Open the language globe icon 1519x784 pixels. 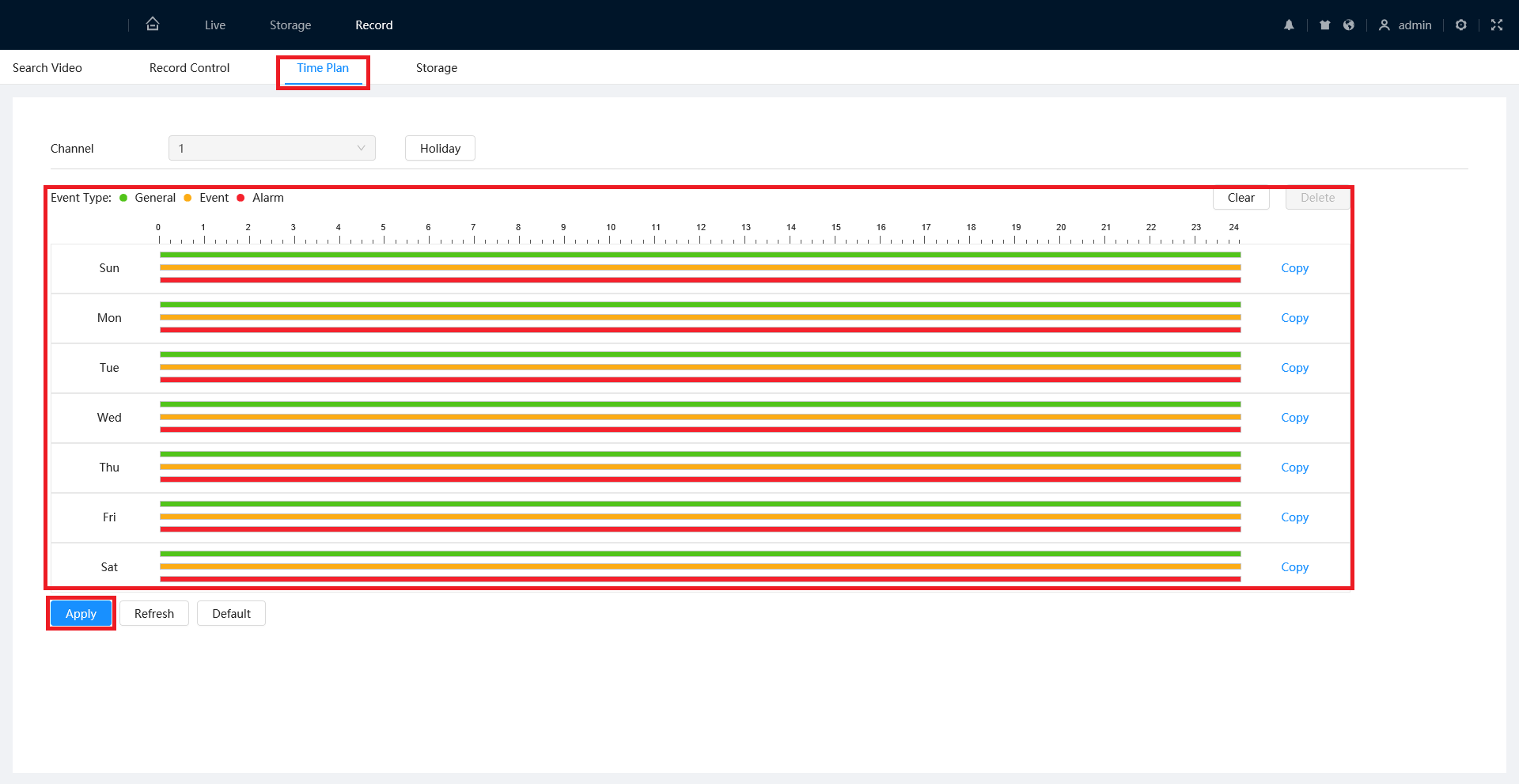pyautogui.click(x=1348, y=25)
